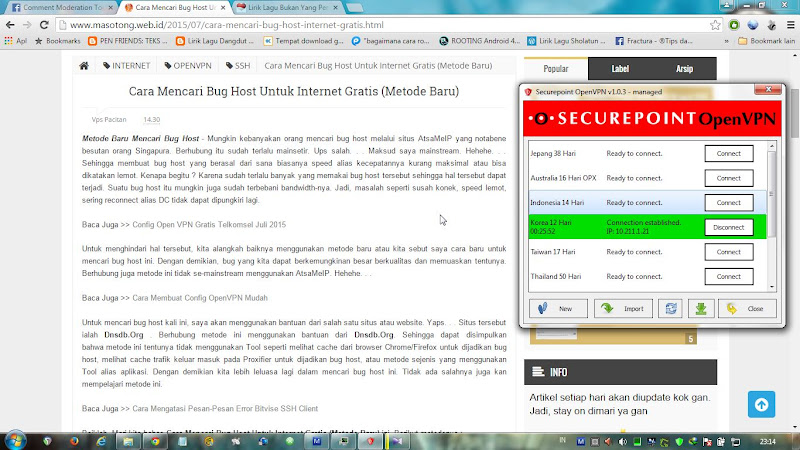Open the Lirik Lagu Dangdut bookmark
The width and height of the screenshot is (800, 450).
pos(215,41)
